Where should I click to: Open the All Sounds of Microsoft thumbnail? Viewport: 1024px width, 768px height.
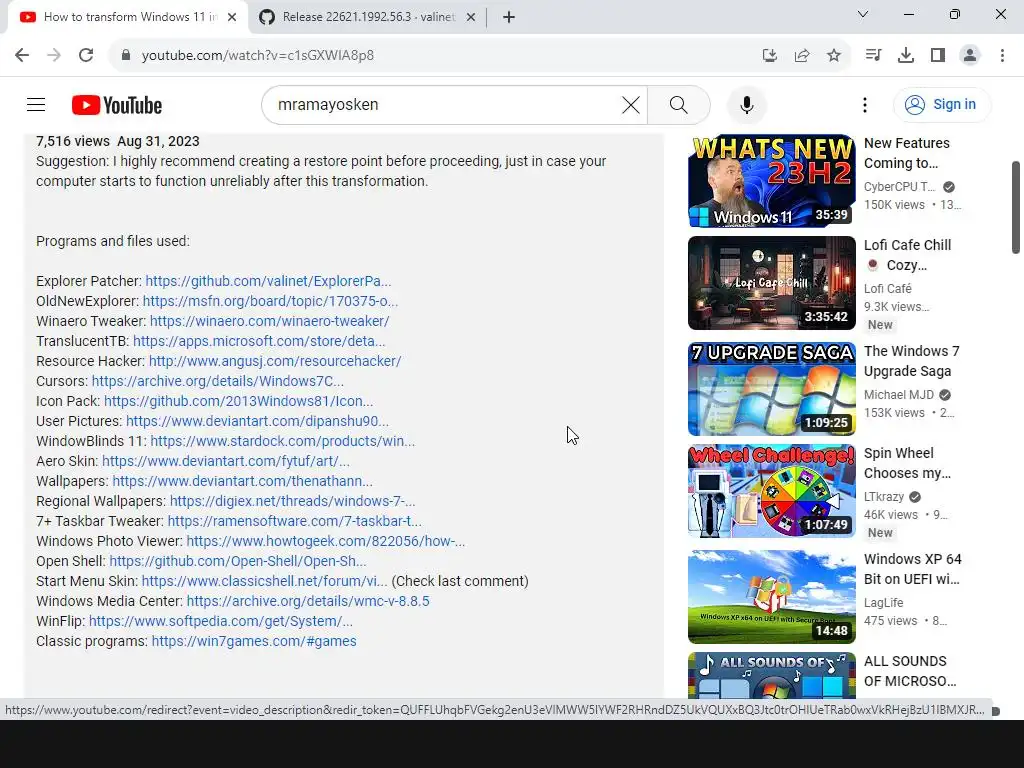[771, 675]
